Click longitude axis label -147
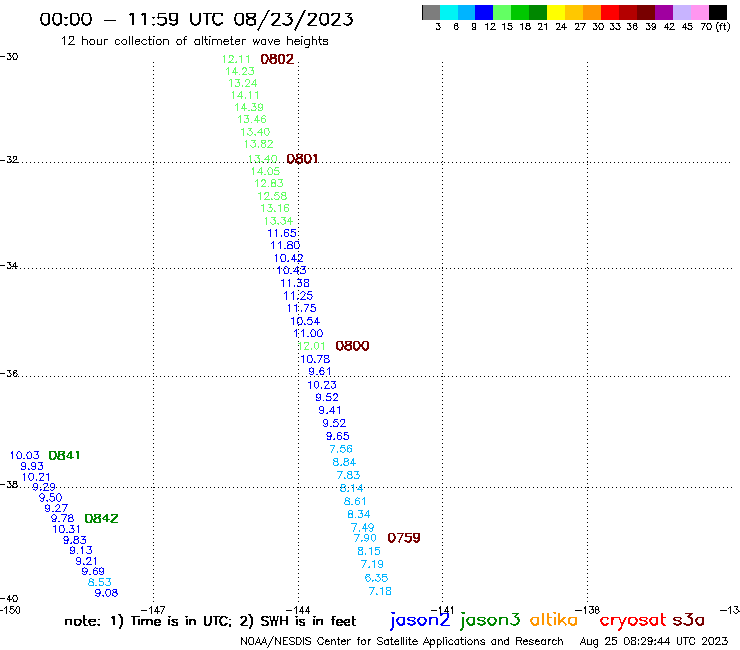Screen dimensions: 740x650 click(x=153, y=610)
